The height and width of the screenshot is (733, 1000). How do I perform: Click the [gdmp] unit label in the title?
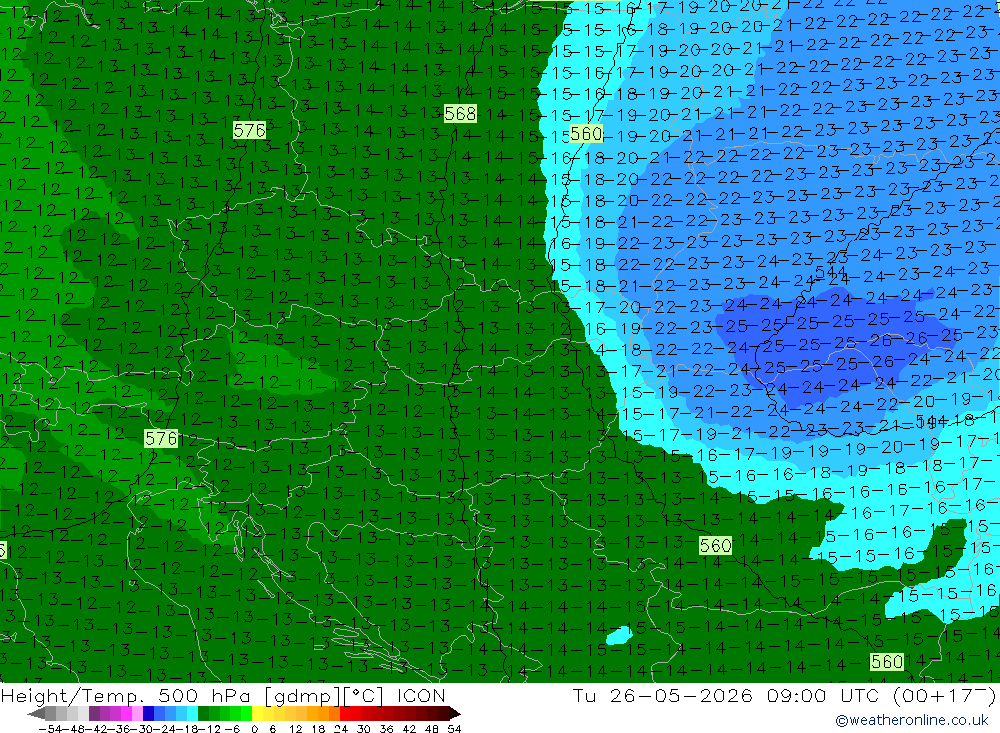pyautogui.click(x=302, y=695)
